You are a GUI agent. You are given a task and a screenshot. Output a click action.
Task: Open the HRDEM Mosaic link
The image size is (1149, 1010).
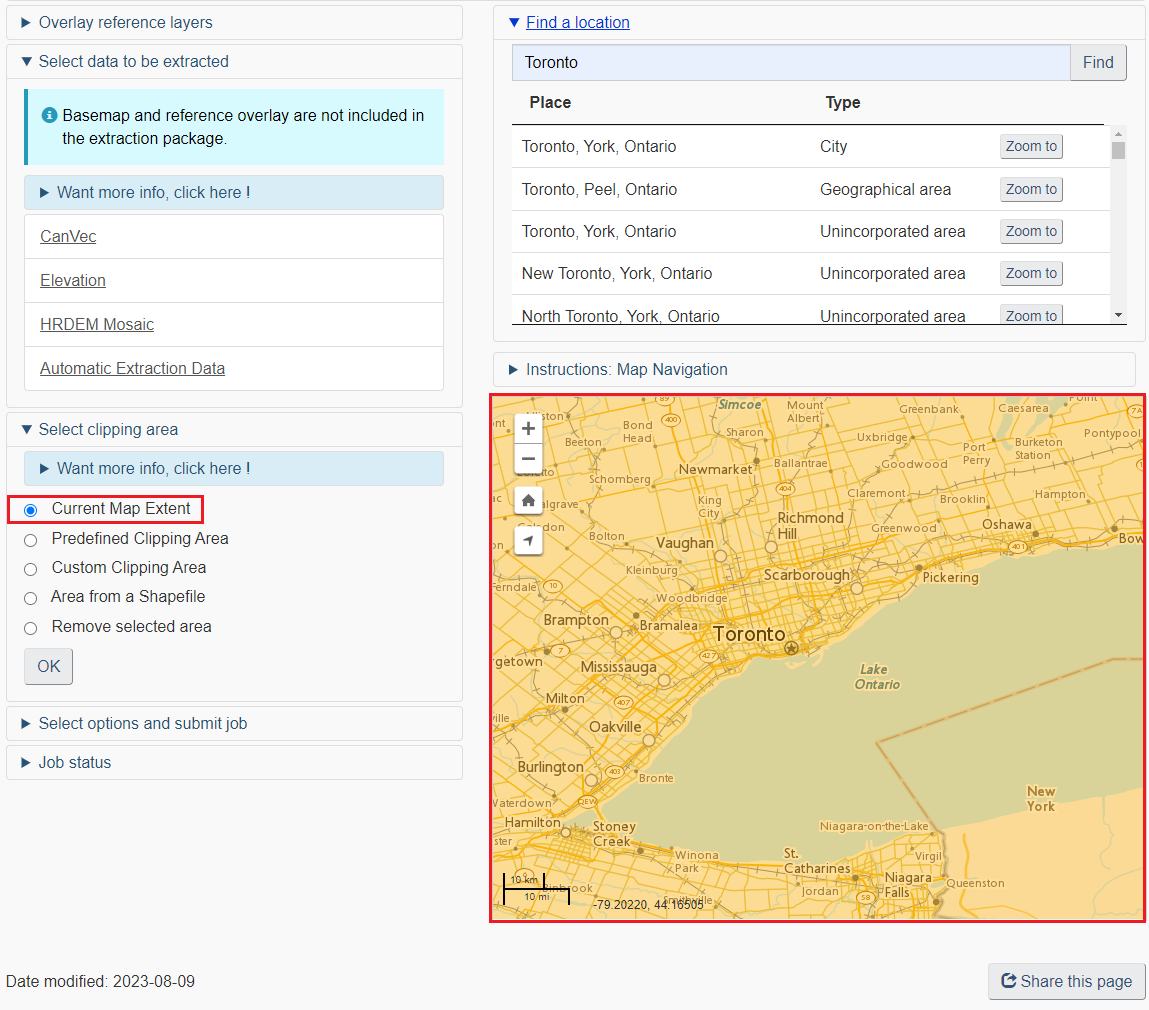(x=96, y=324)
